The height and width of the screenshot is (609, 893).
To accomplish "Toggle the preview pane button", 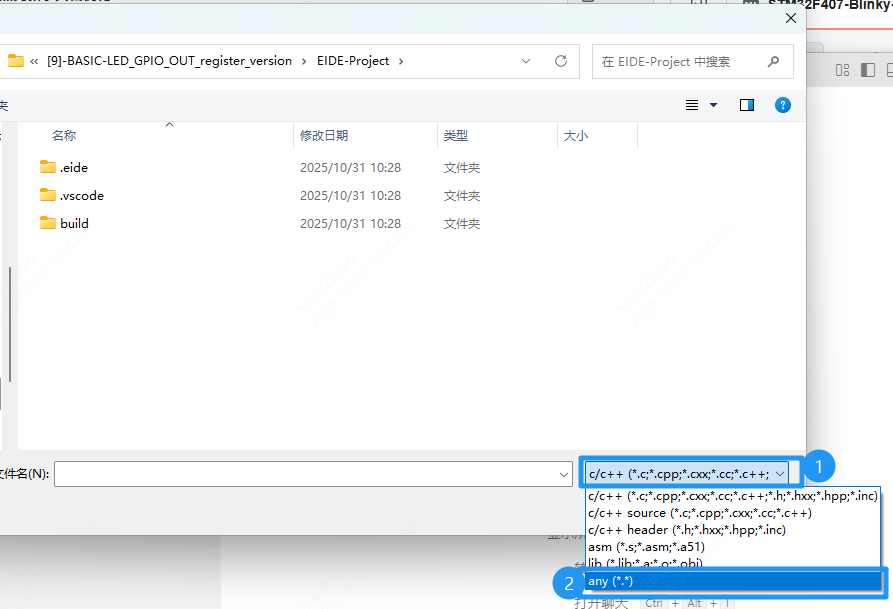I will 745,104.
